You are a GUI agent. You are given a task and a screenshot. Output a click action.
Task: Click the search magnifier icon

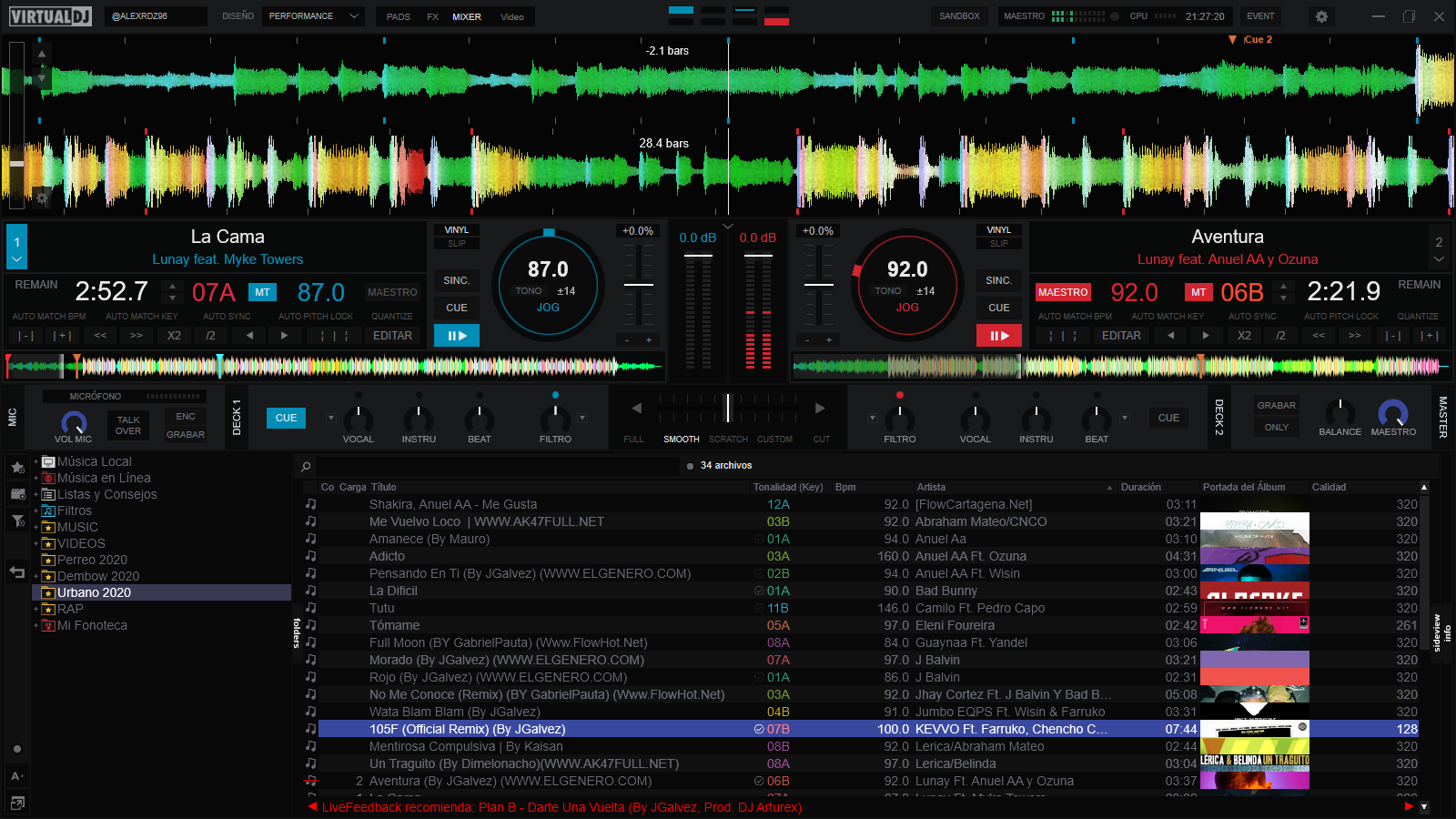click(306, 467)
